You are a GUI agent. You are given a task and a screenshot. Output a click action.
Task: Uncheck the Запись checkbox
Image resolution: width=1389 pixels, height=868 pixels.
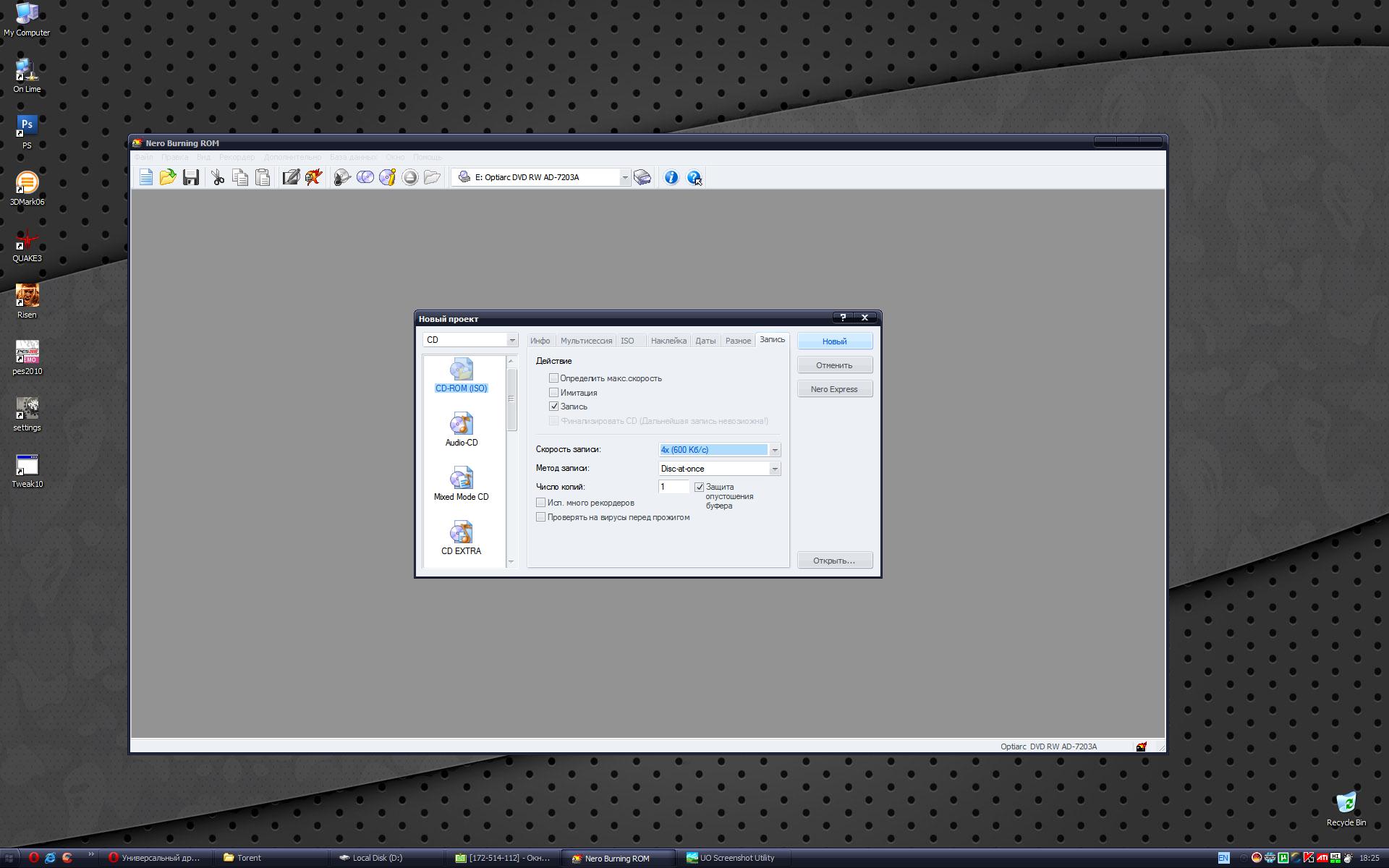(554, 407)
